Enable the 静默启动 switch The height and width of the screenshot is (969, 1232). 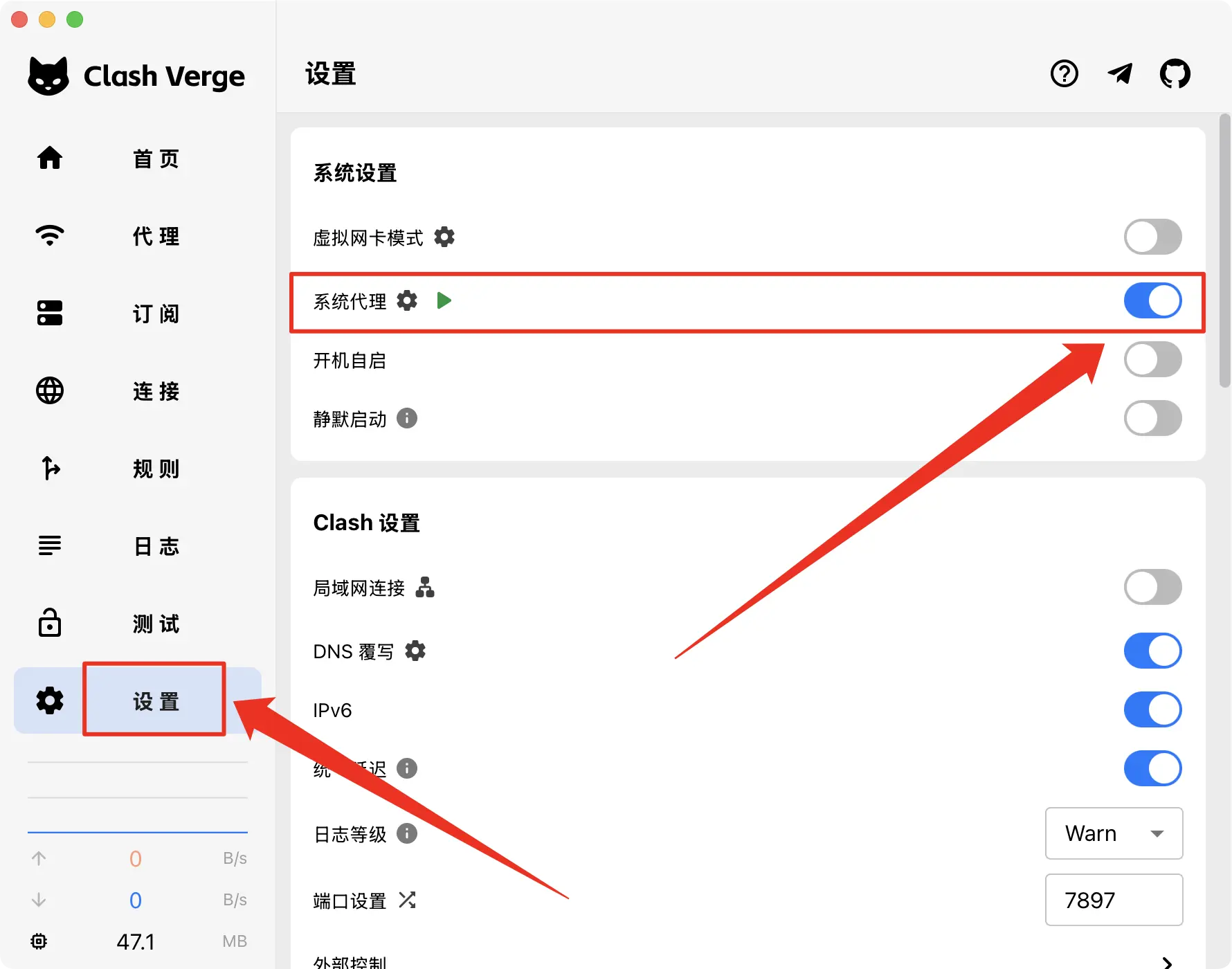pos(1153,419)
